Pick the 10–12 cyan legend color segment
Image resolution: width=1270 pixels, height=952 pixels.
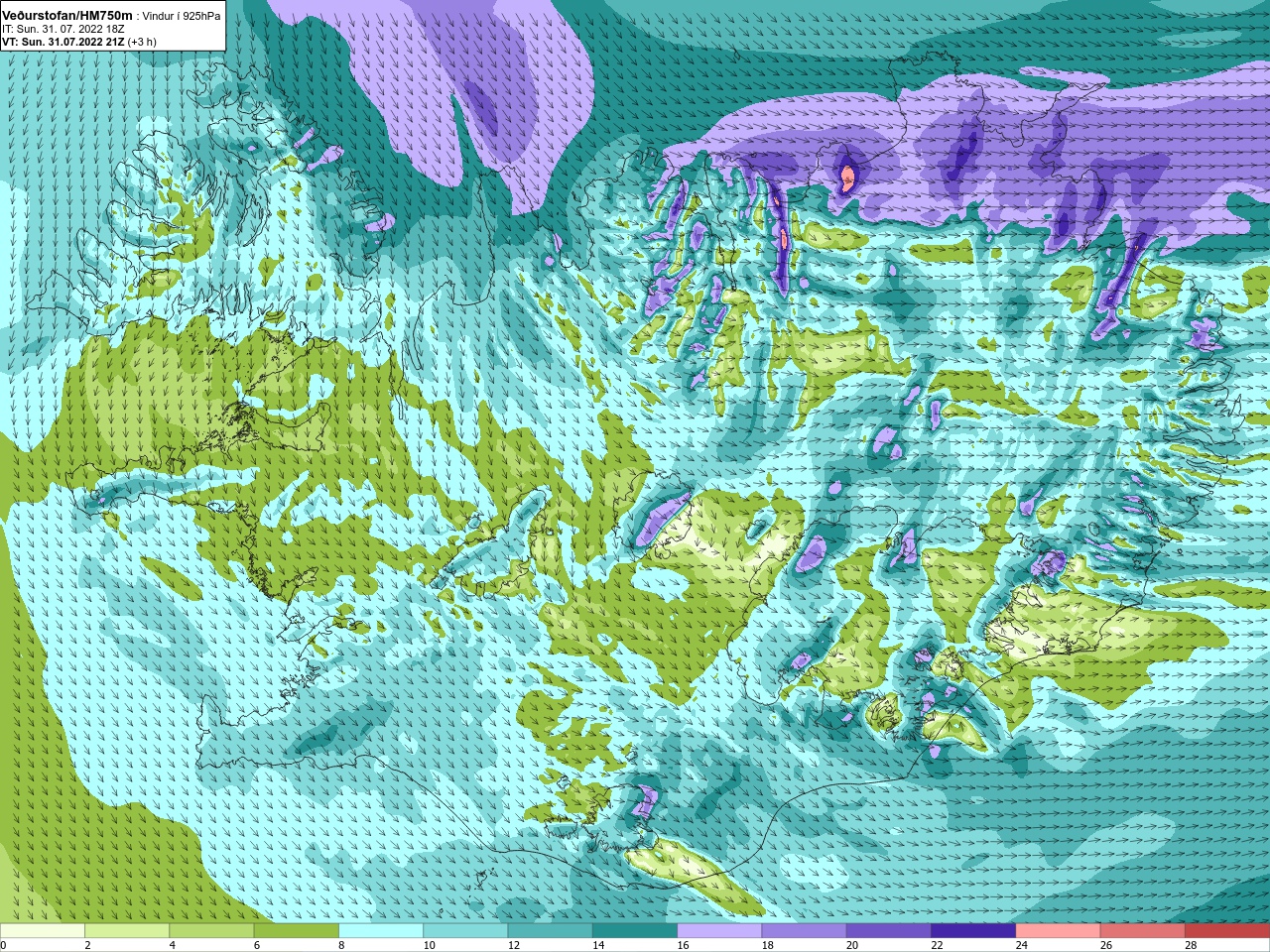click(465, 930)
